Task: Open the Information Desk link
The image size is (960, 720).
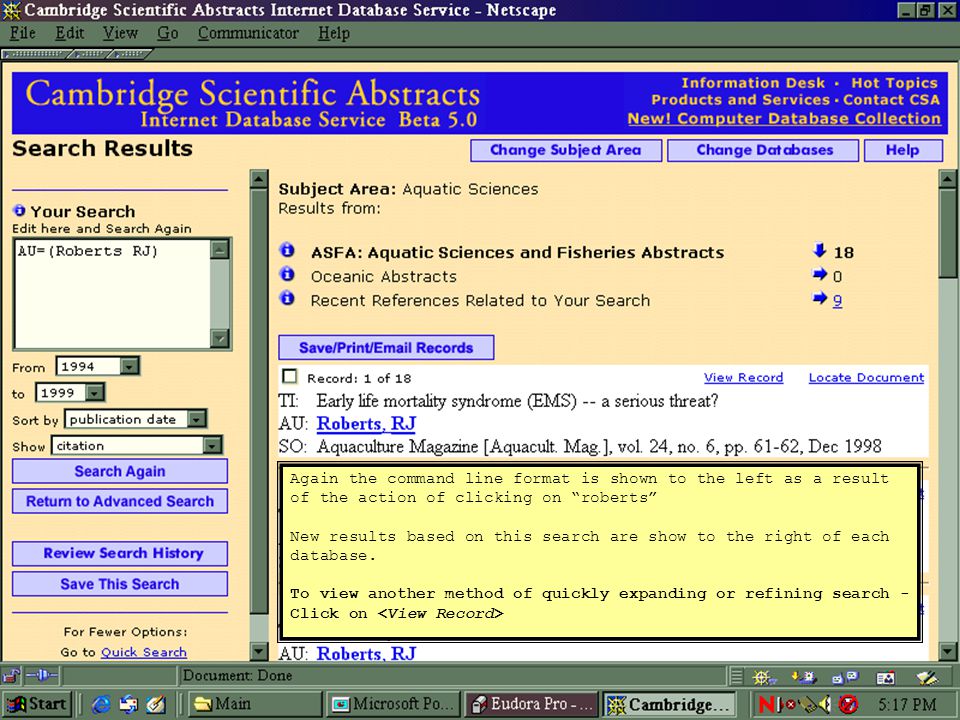Action: point(753,83)
